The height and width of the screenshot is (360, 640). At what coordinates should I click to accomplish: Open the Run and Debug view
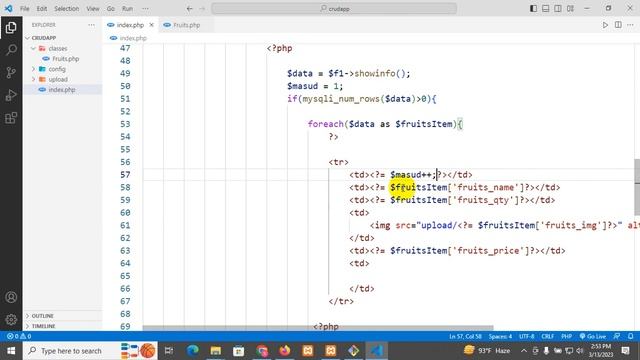click(11, 96)
